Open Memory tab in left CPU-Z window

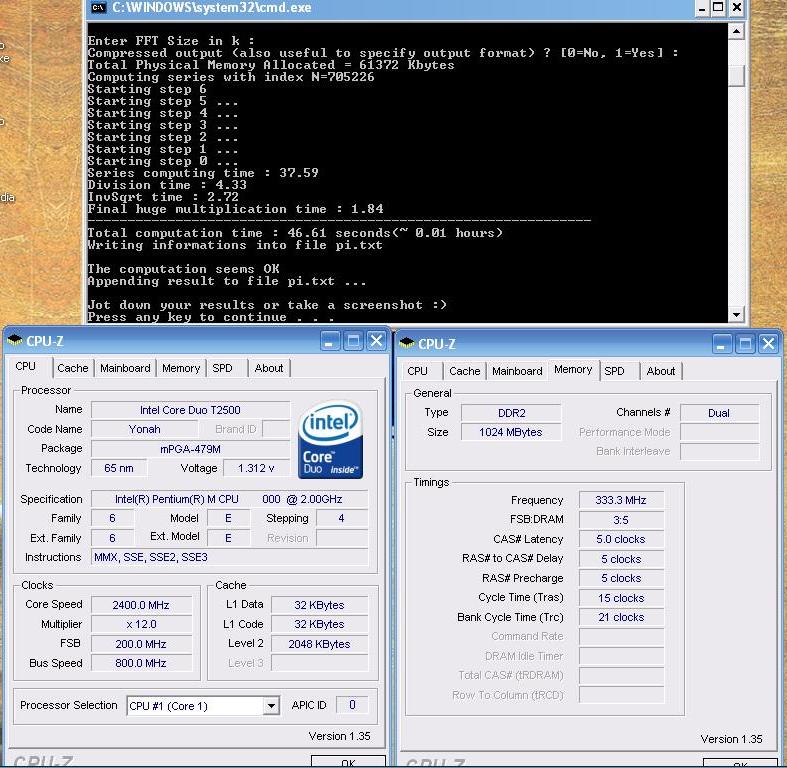tap(181, 368)
